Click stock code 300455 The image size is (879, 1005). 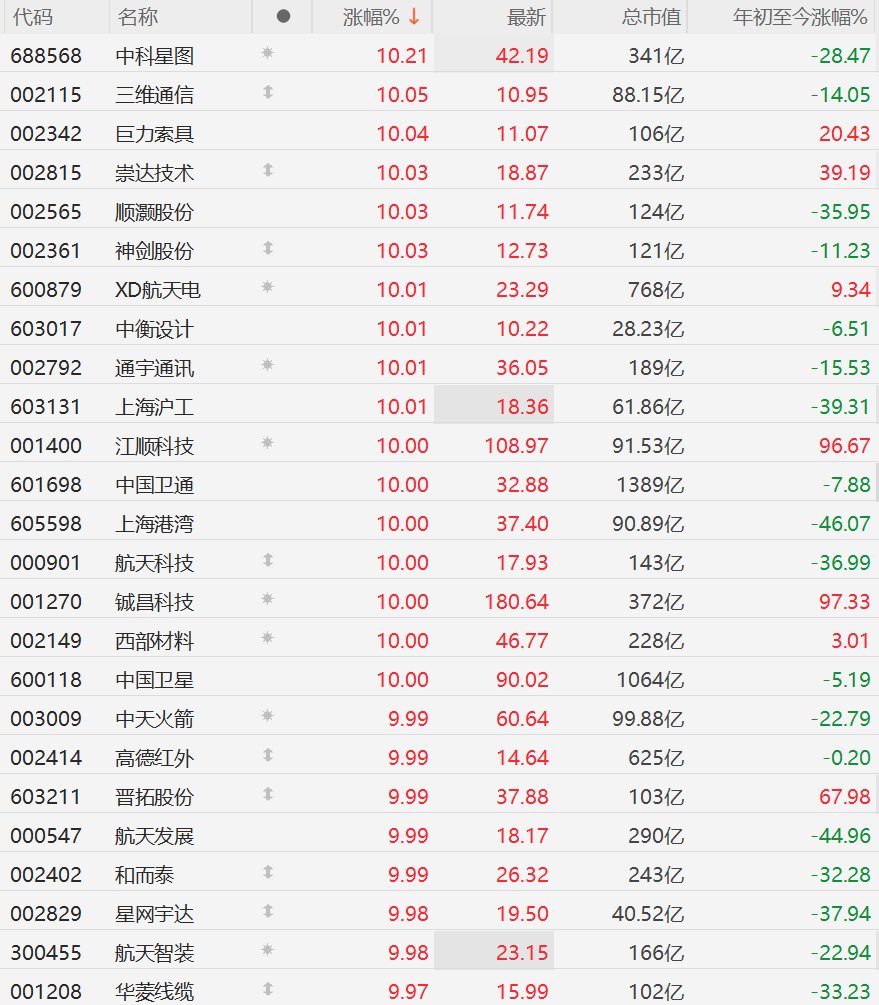click(46, 953)
